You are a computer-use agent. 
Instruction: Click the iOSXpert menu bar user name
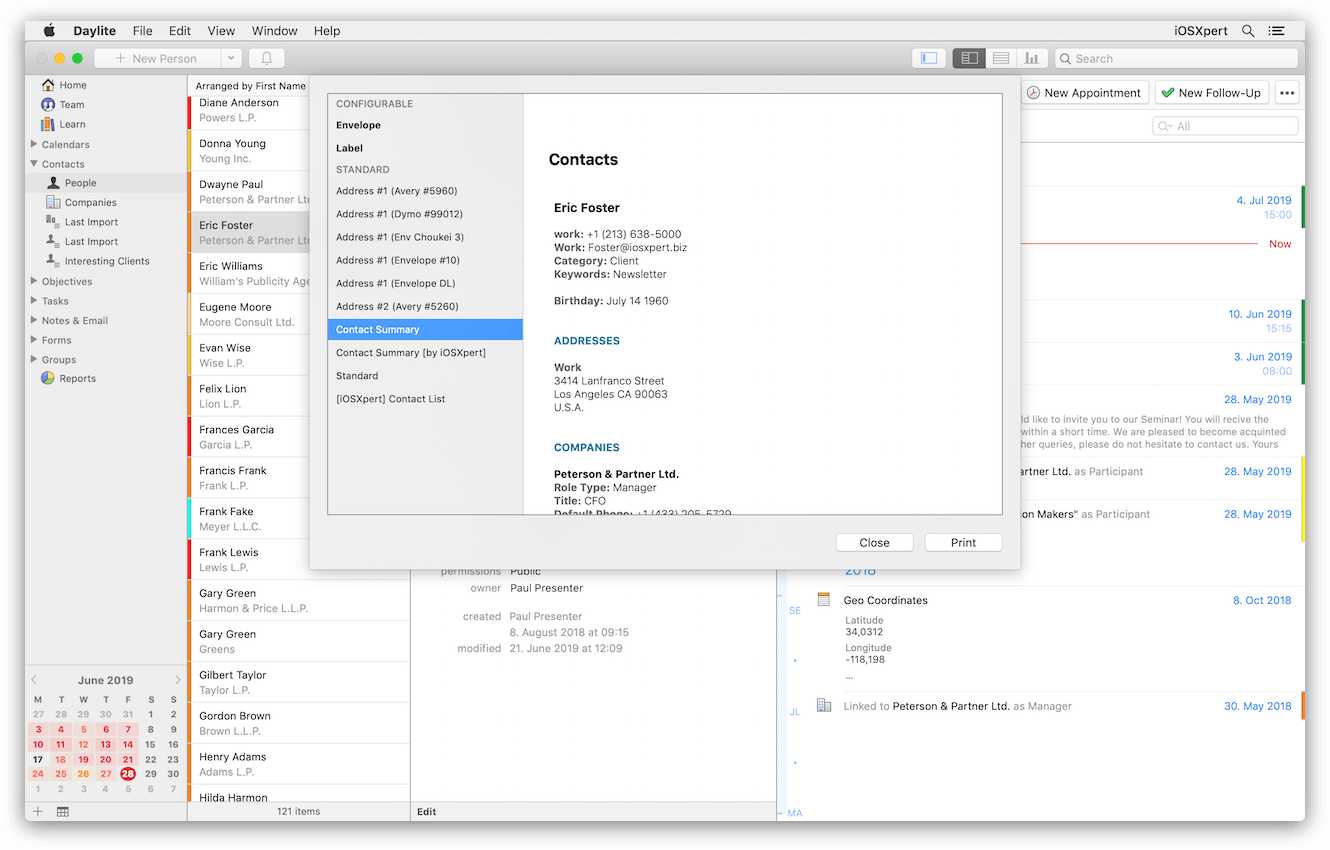[x=1200, y=31]
